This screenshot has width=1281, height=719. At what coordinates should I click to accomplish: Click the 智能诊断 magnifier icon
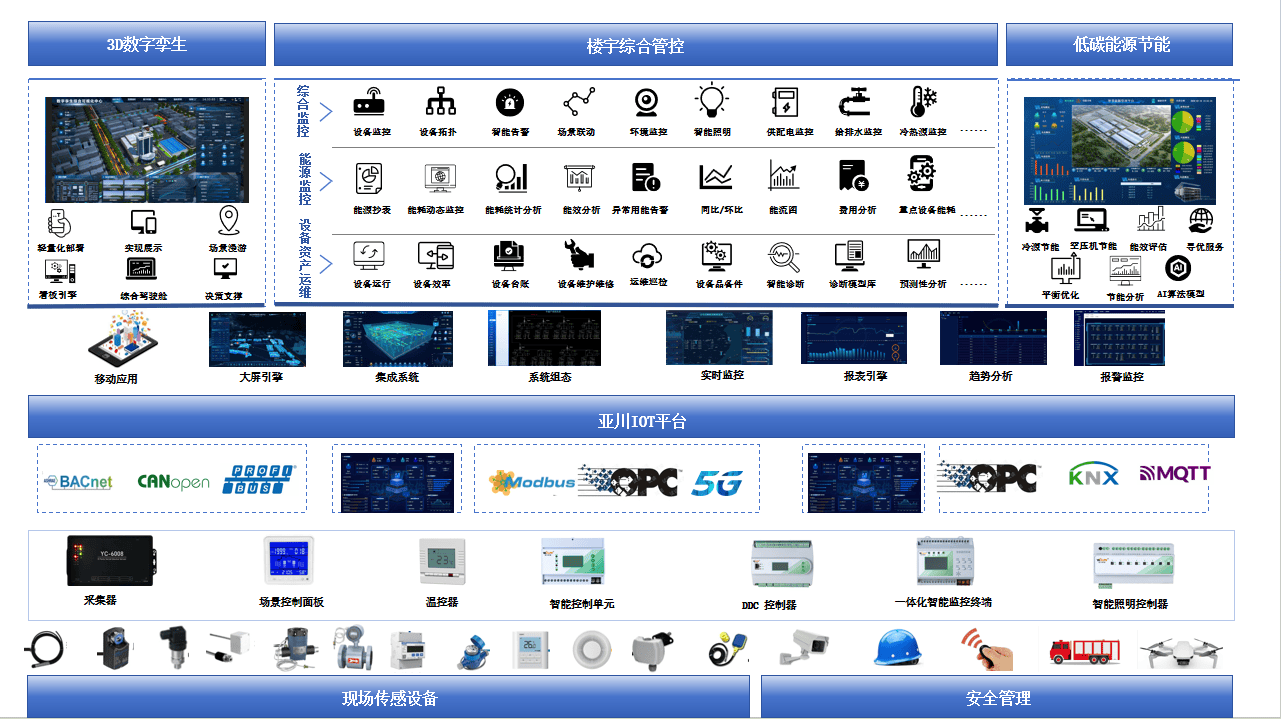784,256
